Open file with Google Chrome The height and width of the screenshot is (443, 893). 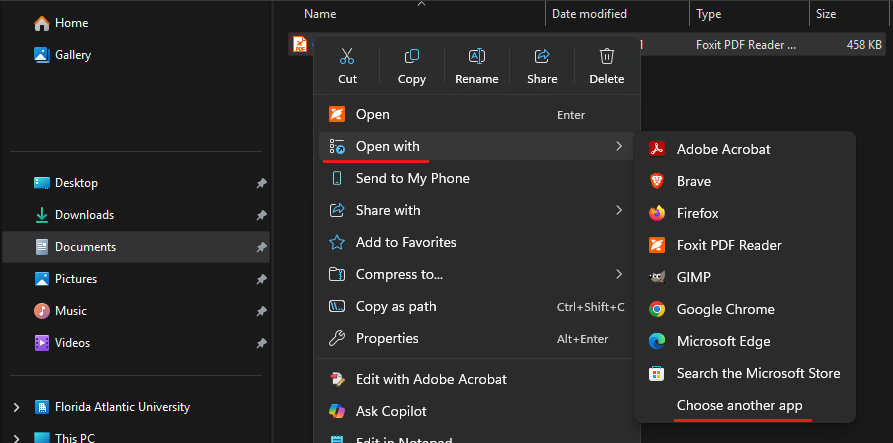point(725,309)
